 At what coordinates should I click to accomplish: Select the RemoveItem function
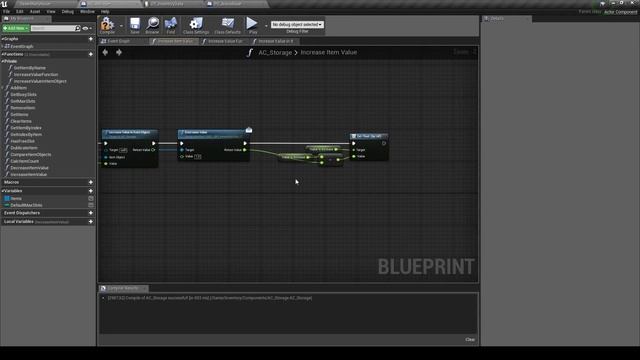pos(22,108)
